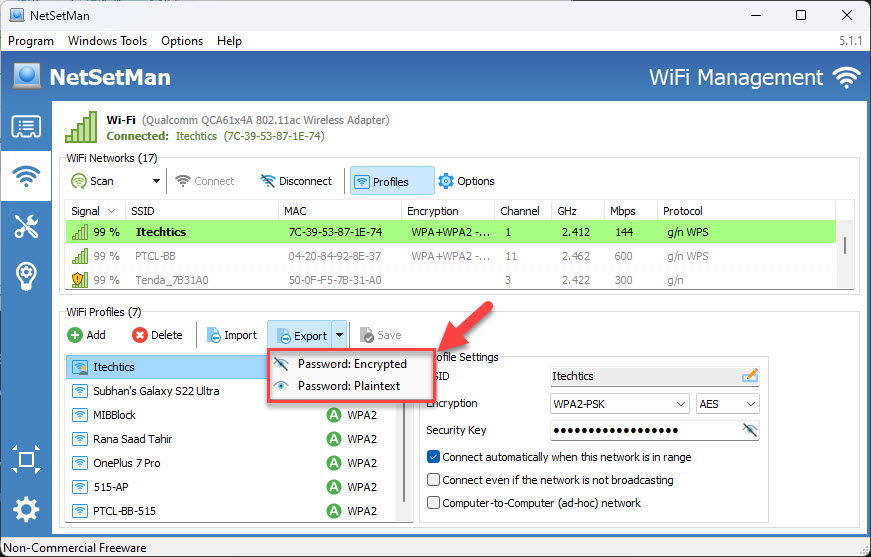Select the Itechtics network row
Viewport: 871px width, 557px height.
coord(451,232)
